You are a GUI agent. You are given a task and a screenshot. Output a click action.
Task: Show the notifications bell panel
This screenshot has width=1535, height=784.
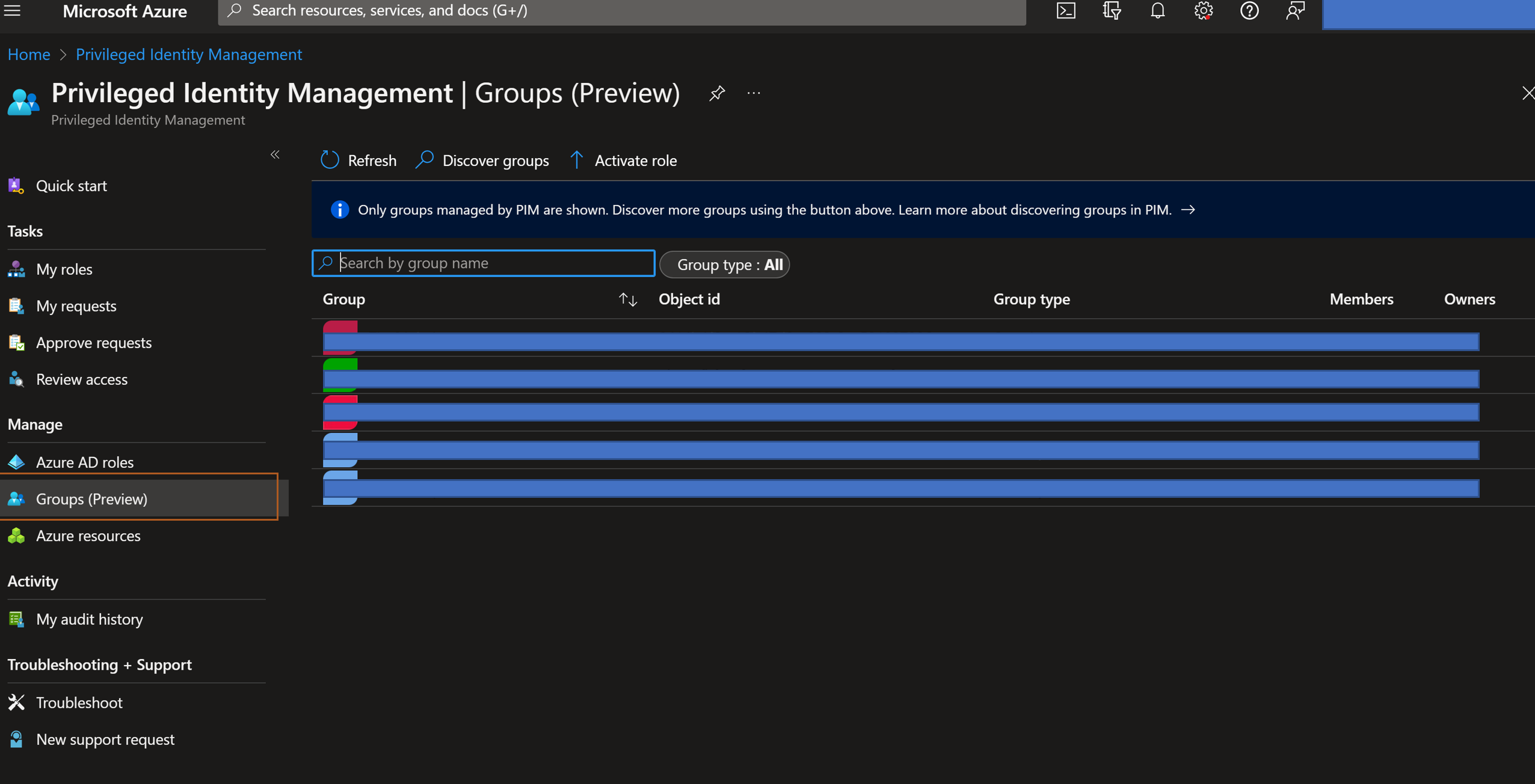point(1157,11)
